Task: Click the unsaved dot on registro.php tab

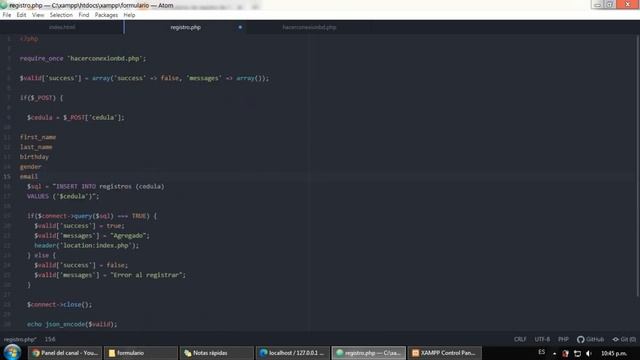Action: (240, 27)
